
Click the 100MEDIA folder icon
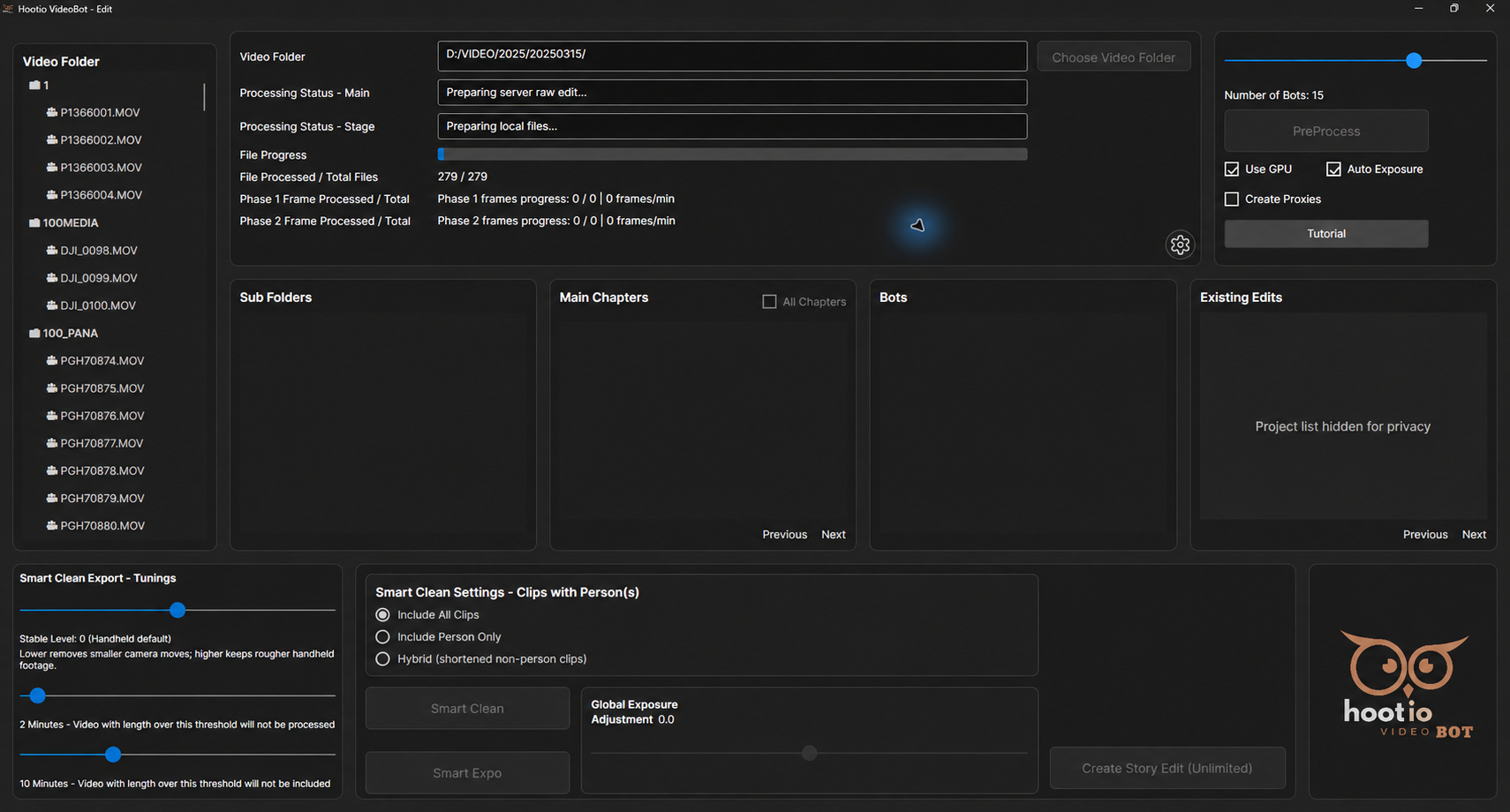[34, 223]
